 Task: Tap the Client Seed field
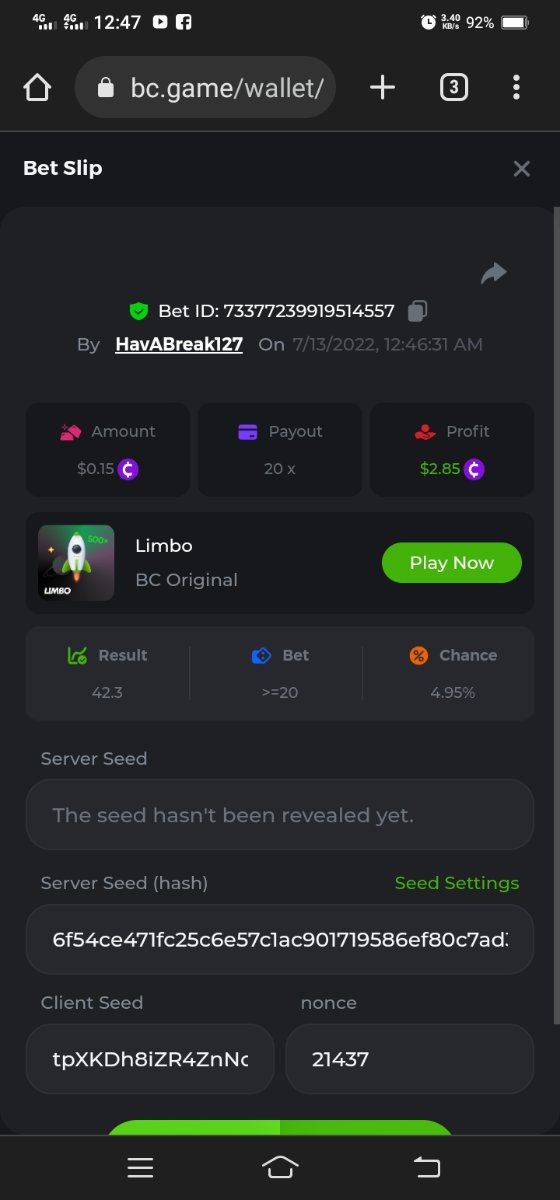coord(150,1059)
